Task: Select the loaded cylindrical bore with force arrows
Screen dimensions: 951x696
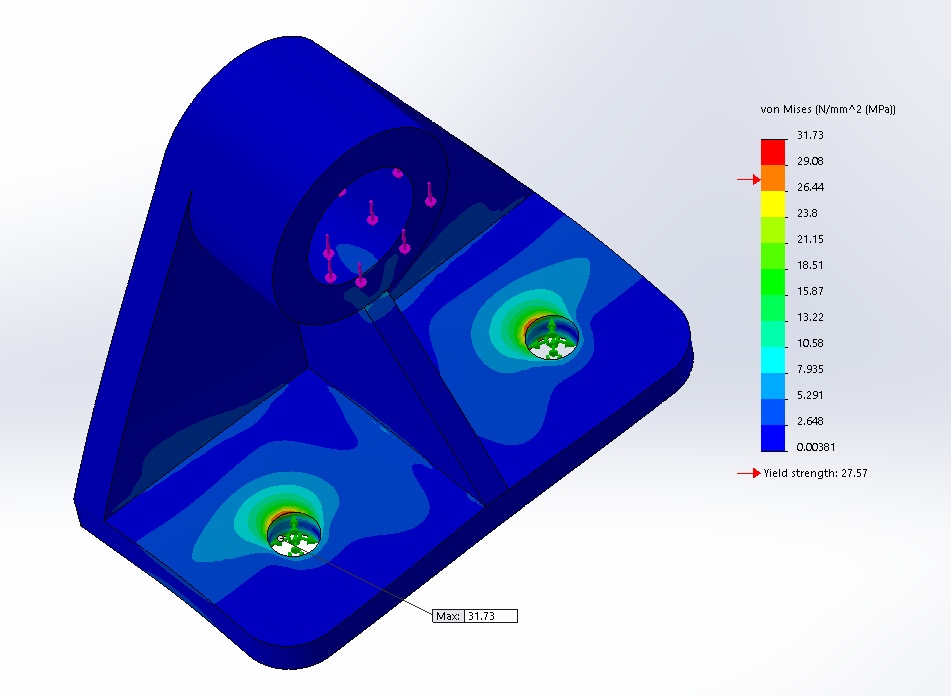Action: pos(362,226)
